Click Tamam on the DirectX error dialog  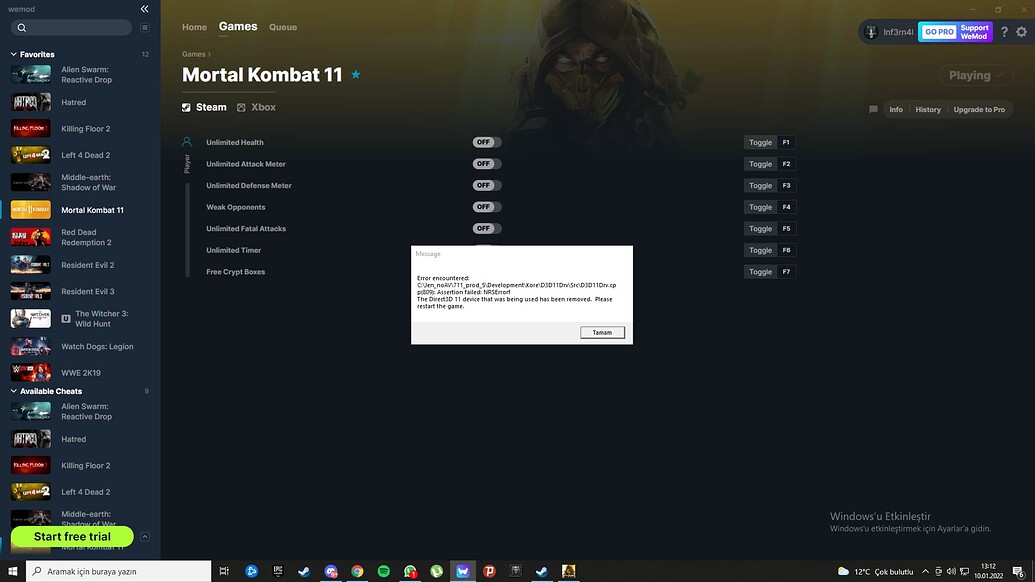(602, 331)
